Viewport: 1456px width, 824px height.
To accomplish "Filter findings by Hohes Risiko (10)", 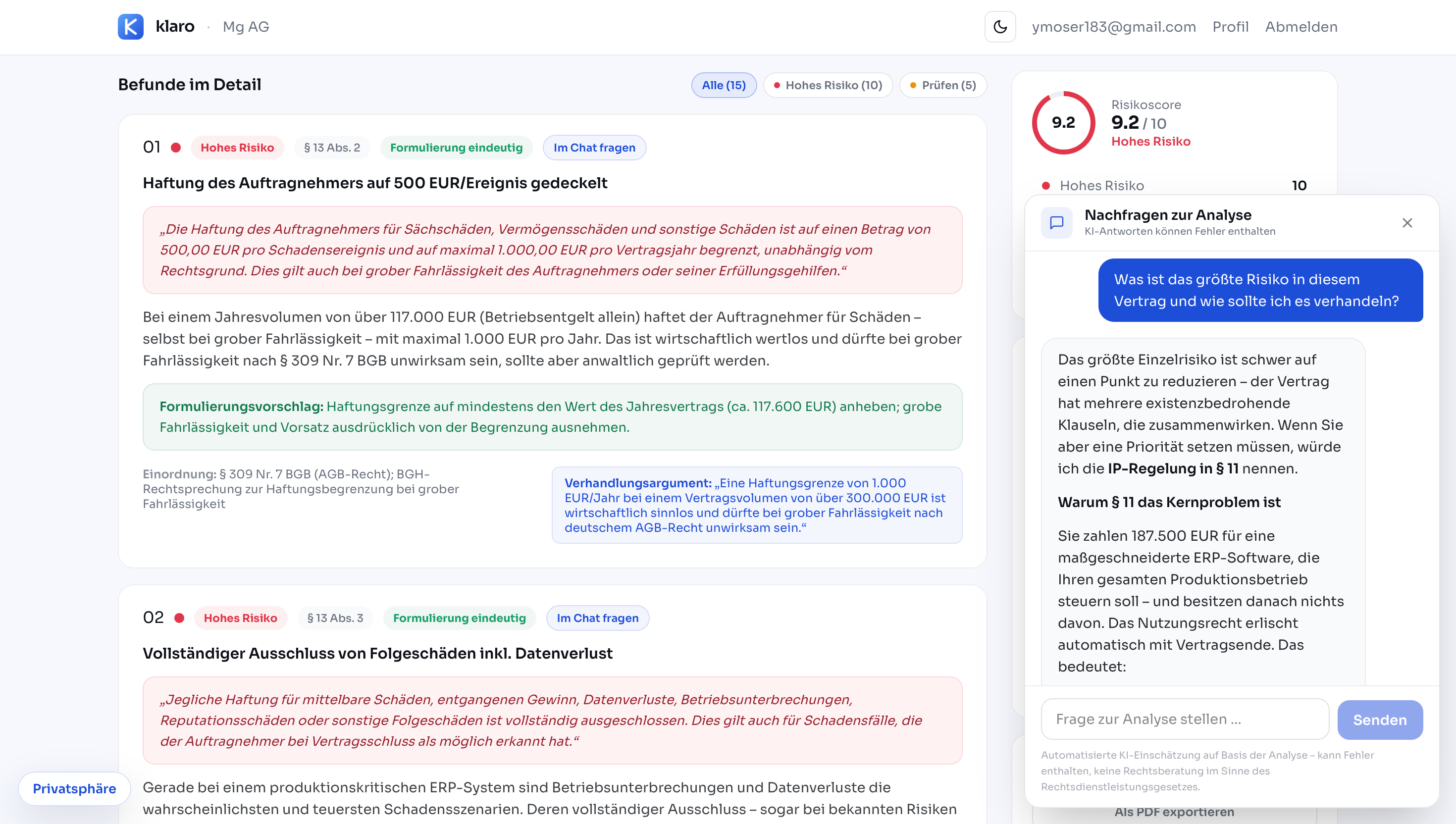I will coord(828,85).
